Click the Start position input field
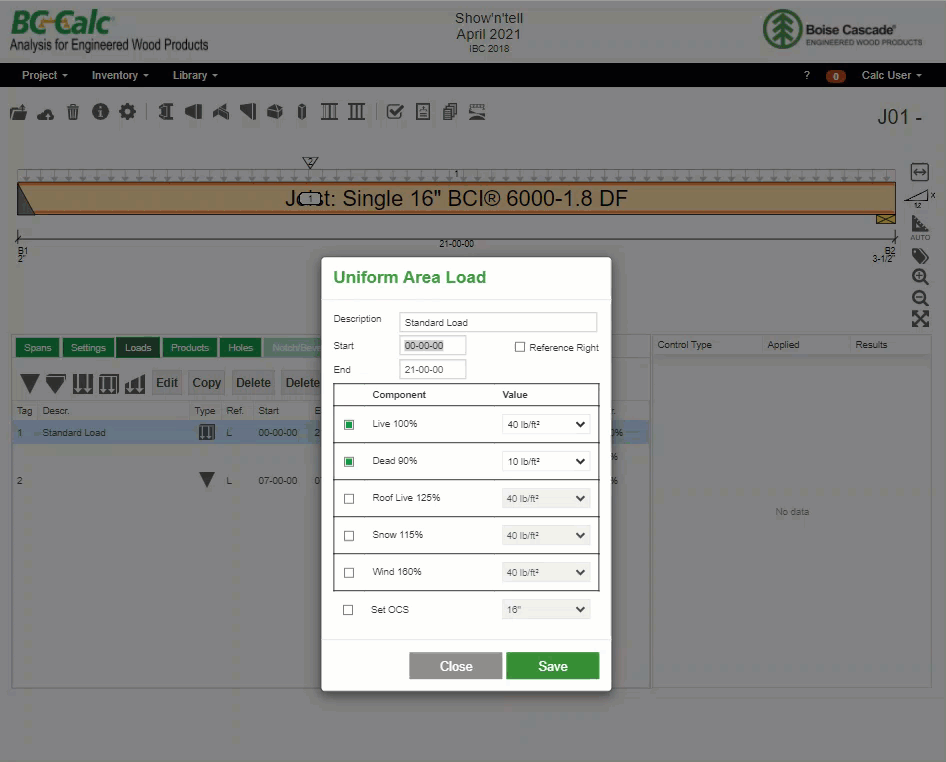 click(x=433, y=346)
